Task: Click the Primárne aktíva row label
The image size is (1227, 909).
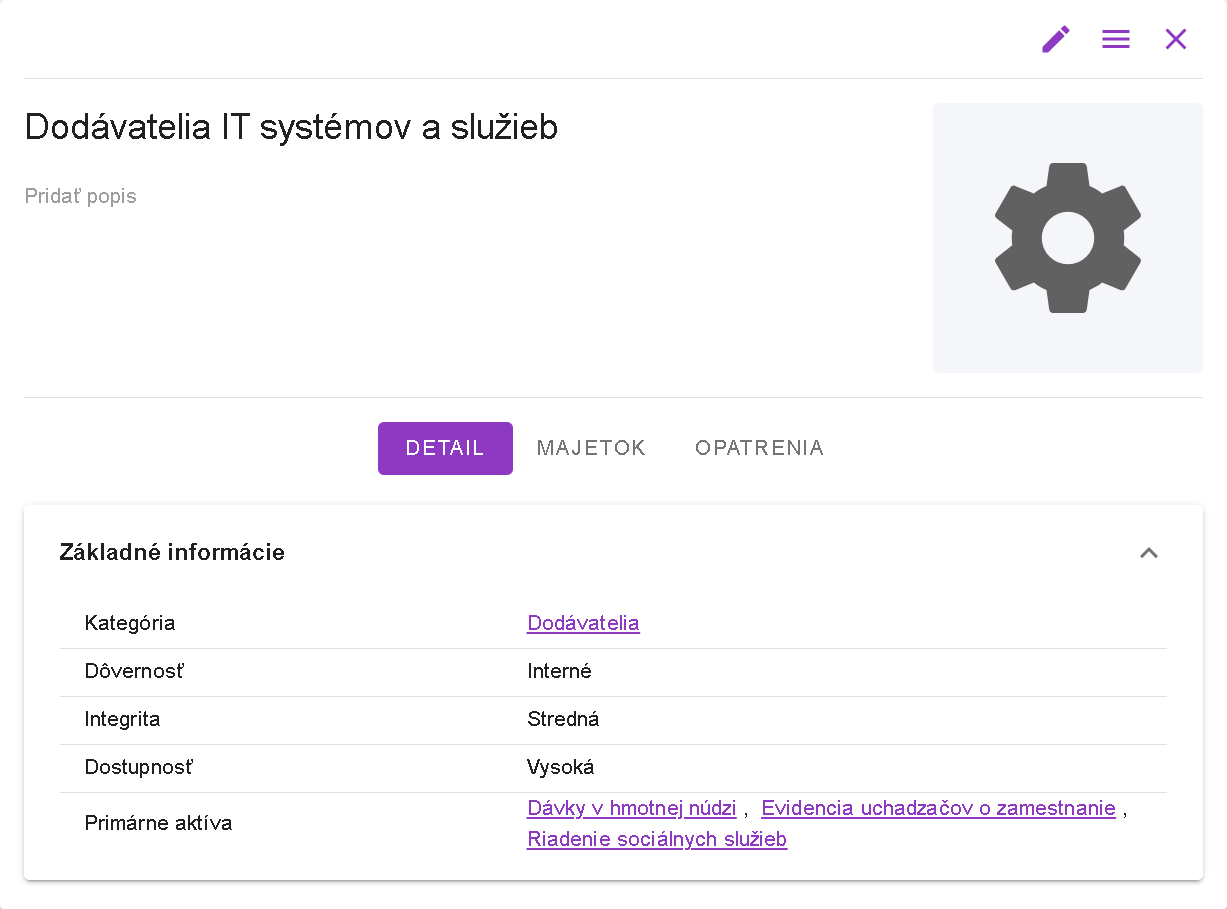Action: coord(158,823)
